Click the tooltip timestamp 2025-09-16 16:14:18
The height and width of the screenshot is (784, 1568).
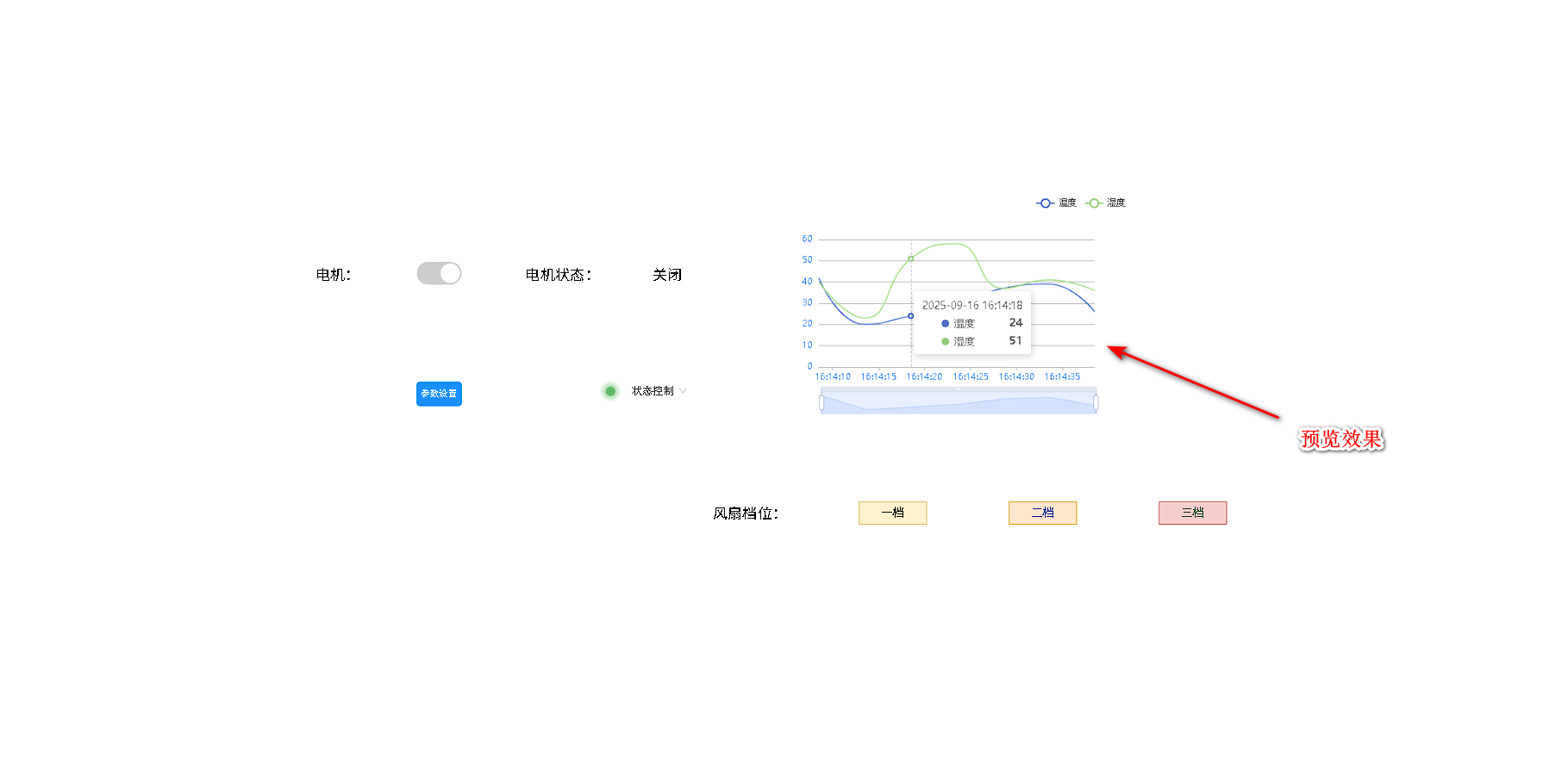pyautogui.click(x=971, y=305)
